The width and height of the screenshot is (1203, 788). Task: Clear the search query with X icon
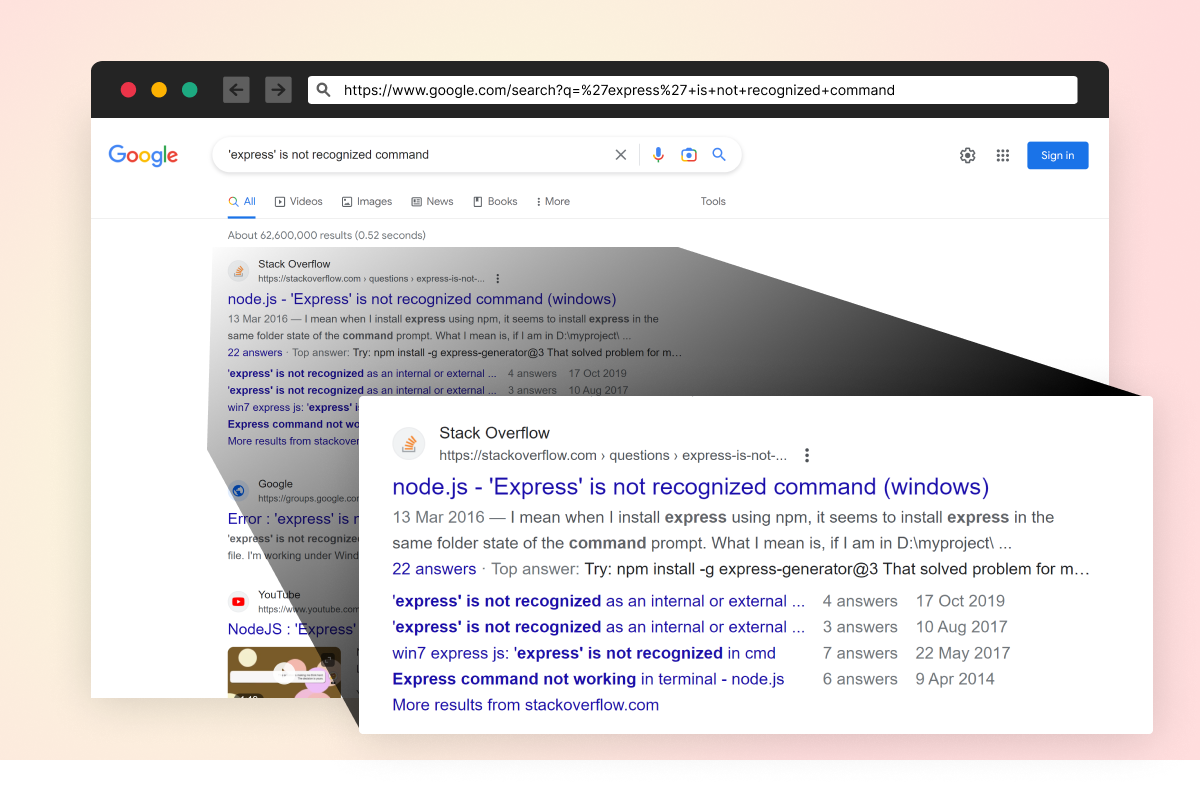tap(621, 155)
